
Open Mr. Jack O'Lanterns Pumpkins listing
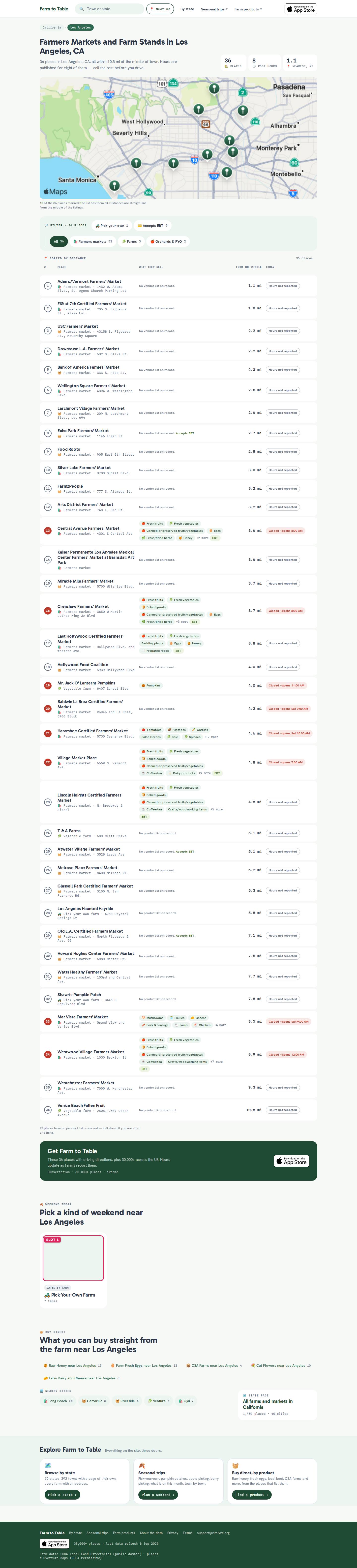click(86, 683)
